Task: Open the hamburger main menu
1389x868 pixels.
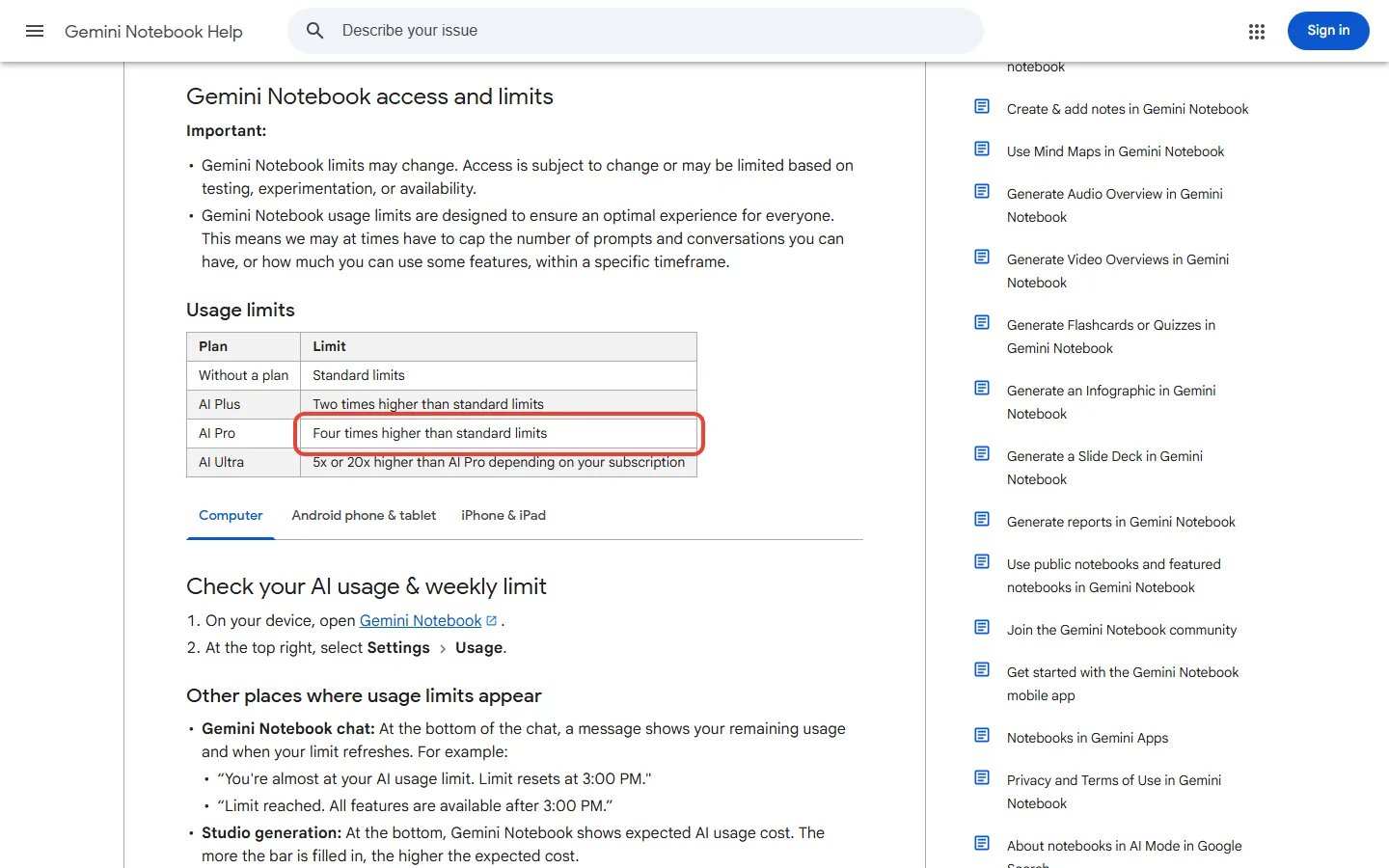Action: point(35,31)
